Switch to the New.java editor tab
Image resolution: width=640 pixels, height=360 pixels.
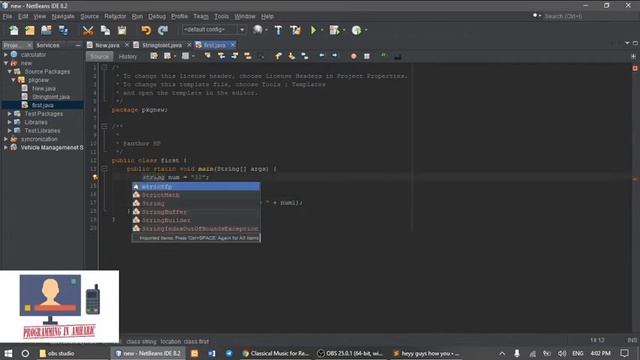coord(107,45)
